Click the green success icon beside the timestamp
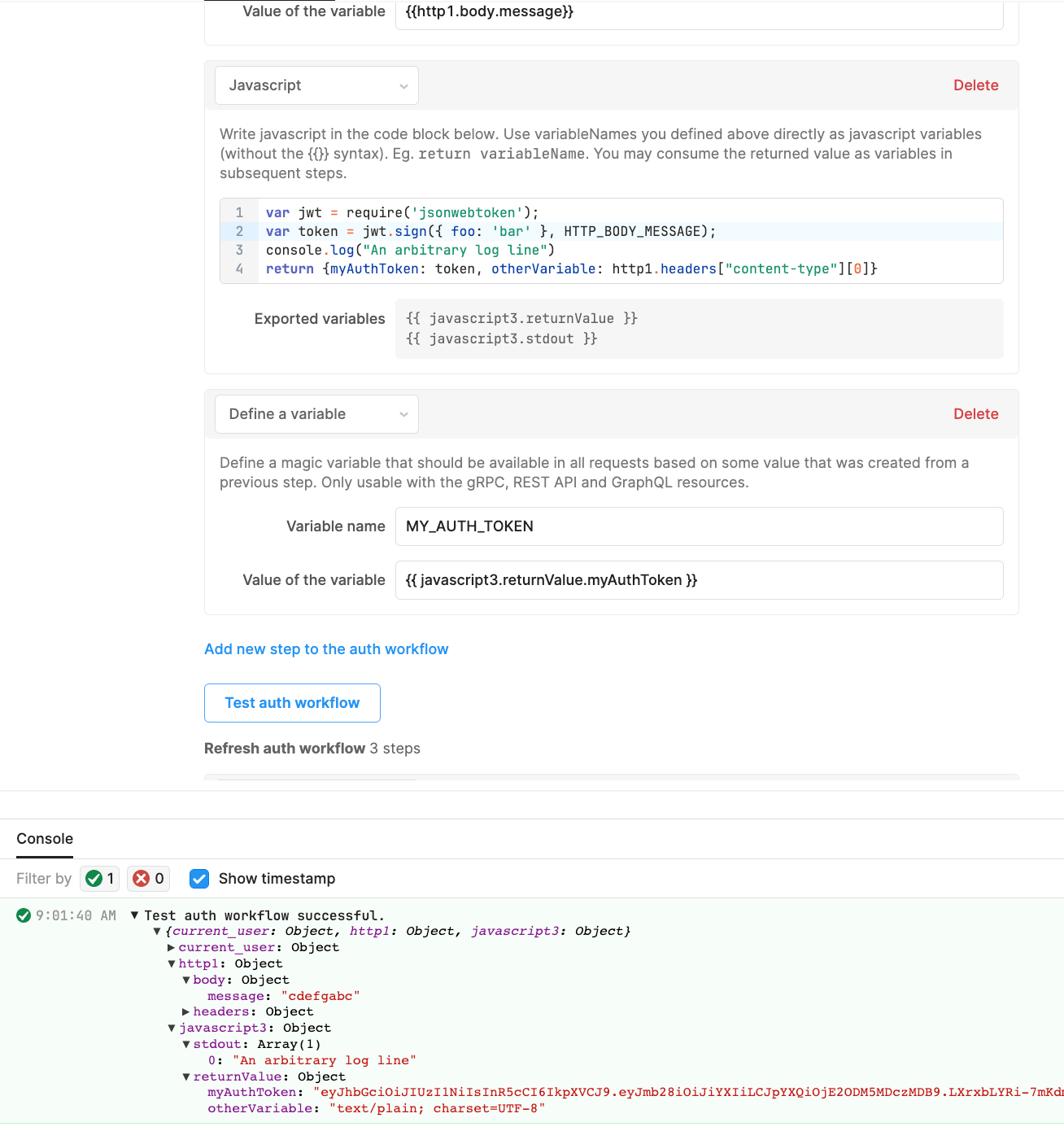Viewport: 1064px width, 1131px height. tap(24, 915)
